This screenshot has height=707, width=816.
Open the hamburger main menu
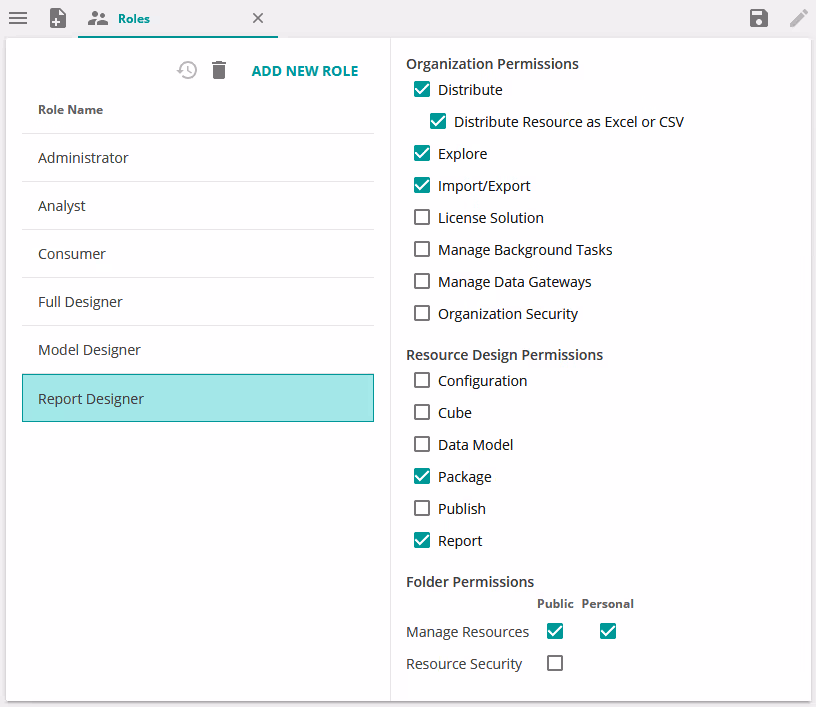click(x=18, y=18)
